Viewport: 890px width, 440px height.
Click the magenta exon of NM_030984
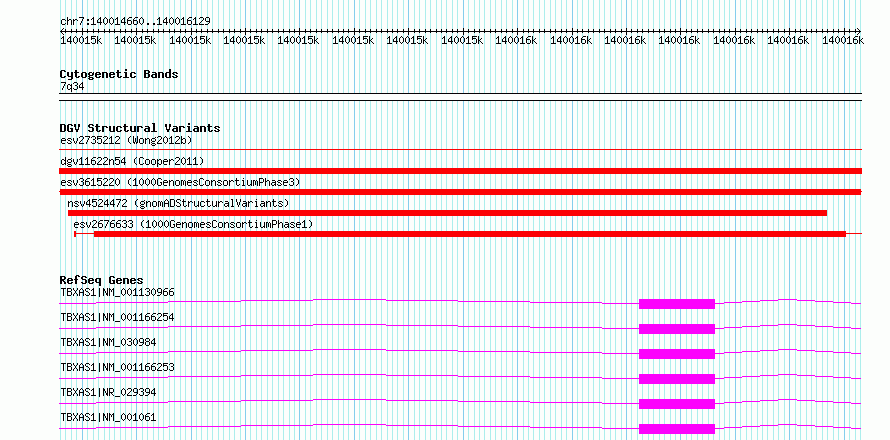point(677,354)
